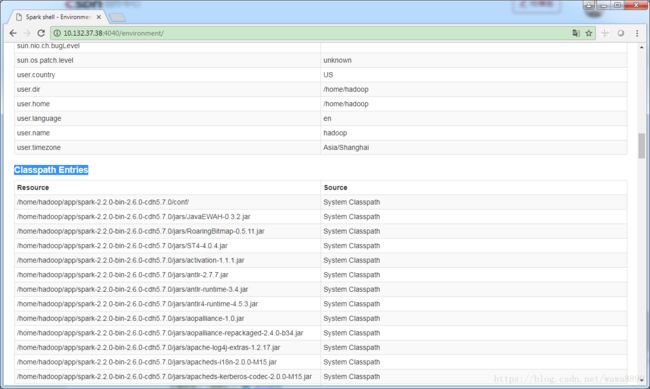The image size is (650, 389).
Task: Click the browser back arrow
Action: click(13, 33)
